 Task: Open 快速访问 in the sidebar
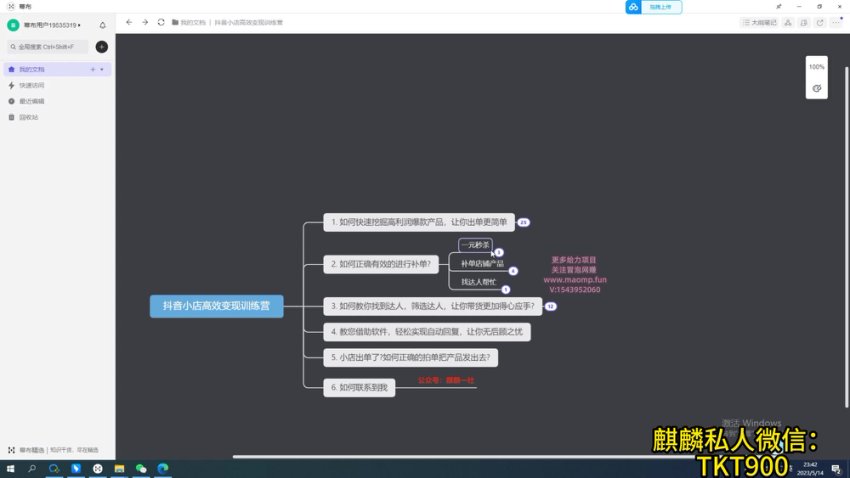coord(32,85)
